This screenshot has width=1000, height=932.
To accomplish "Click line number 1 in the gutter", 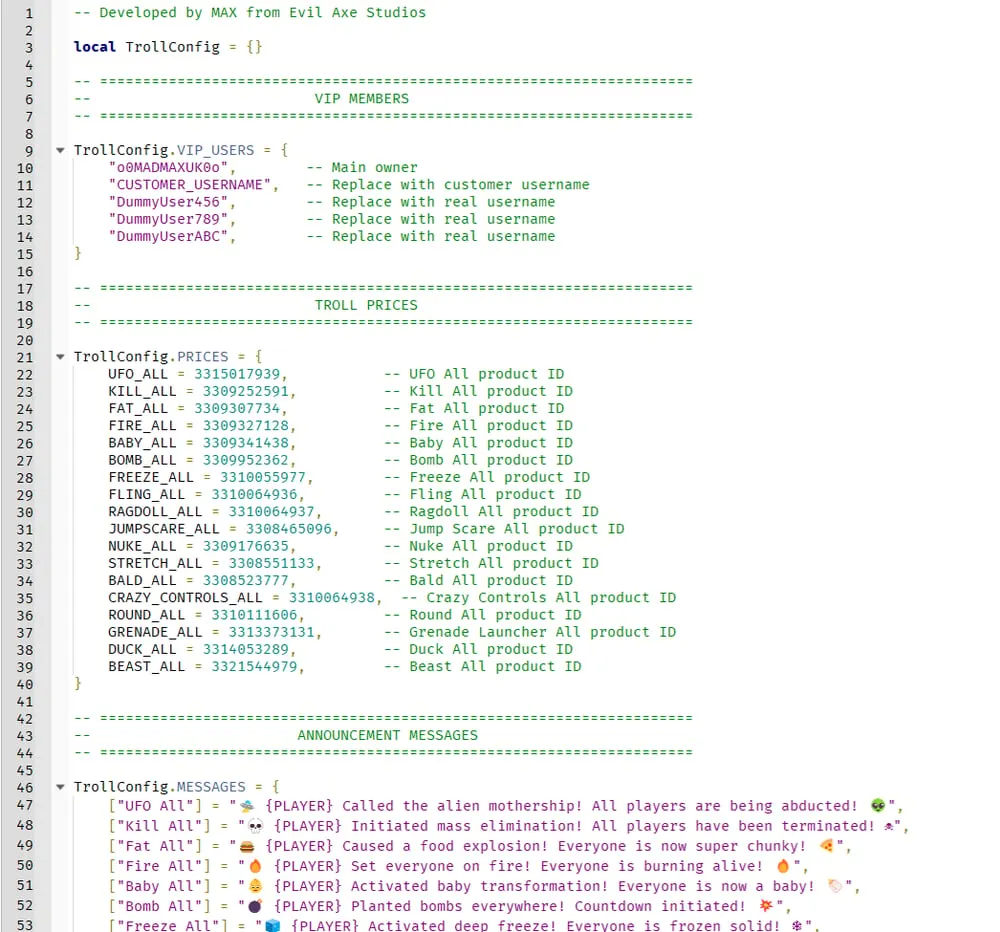I will point(28,13).
